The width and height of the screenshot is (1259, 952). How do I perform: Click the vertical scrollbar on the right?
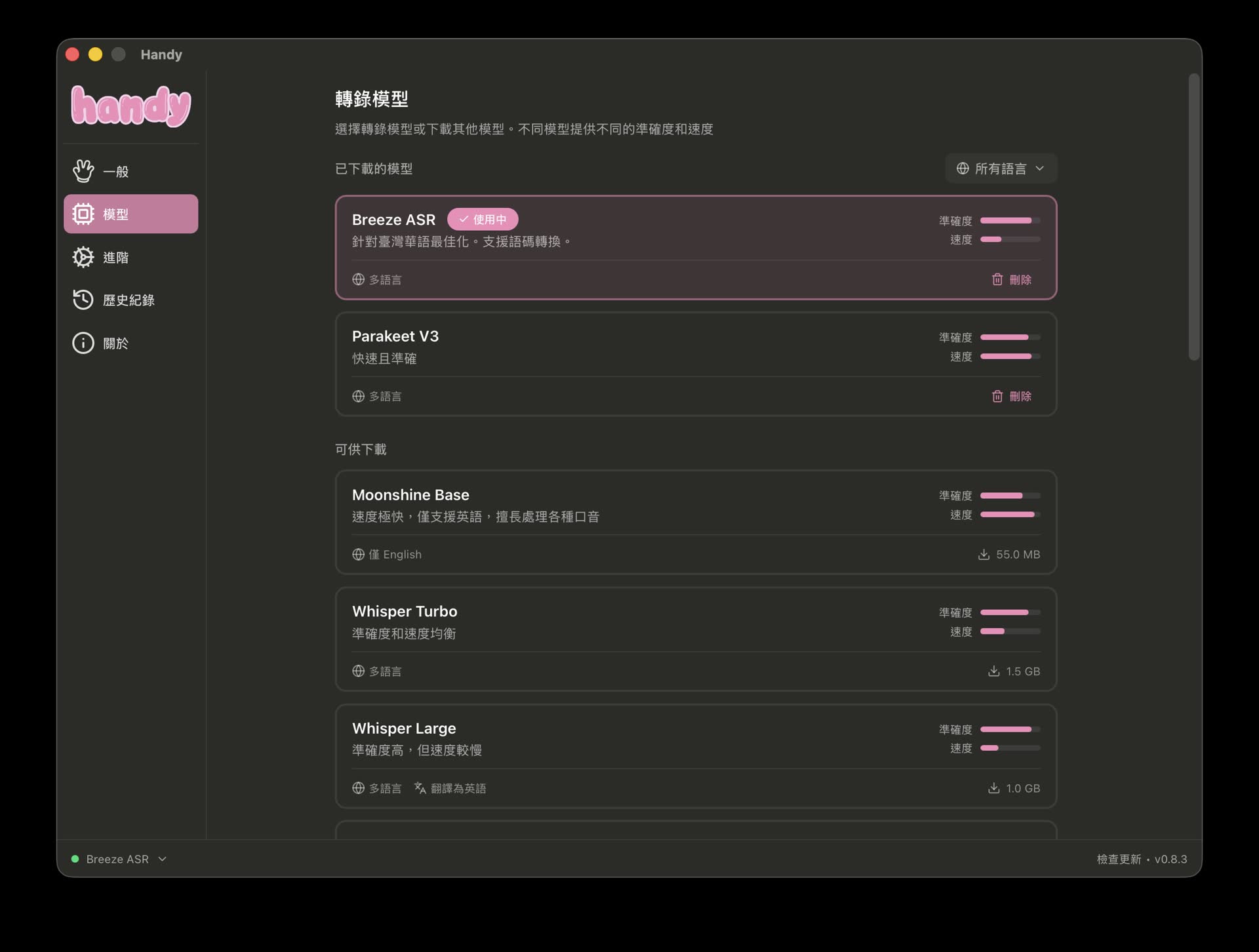[1194, 216]
